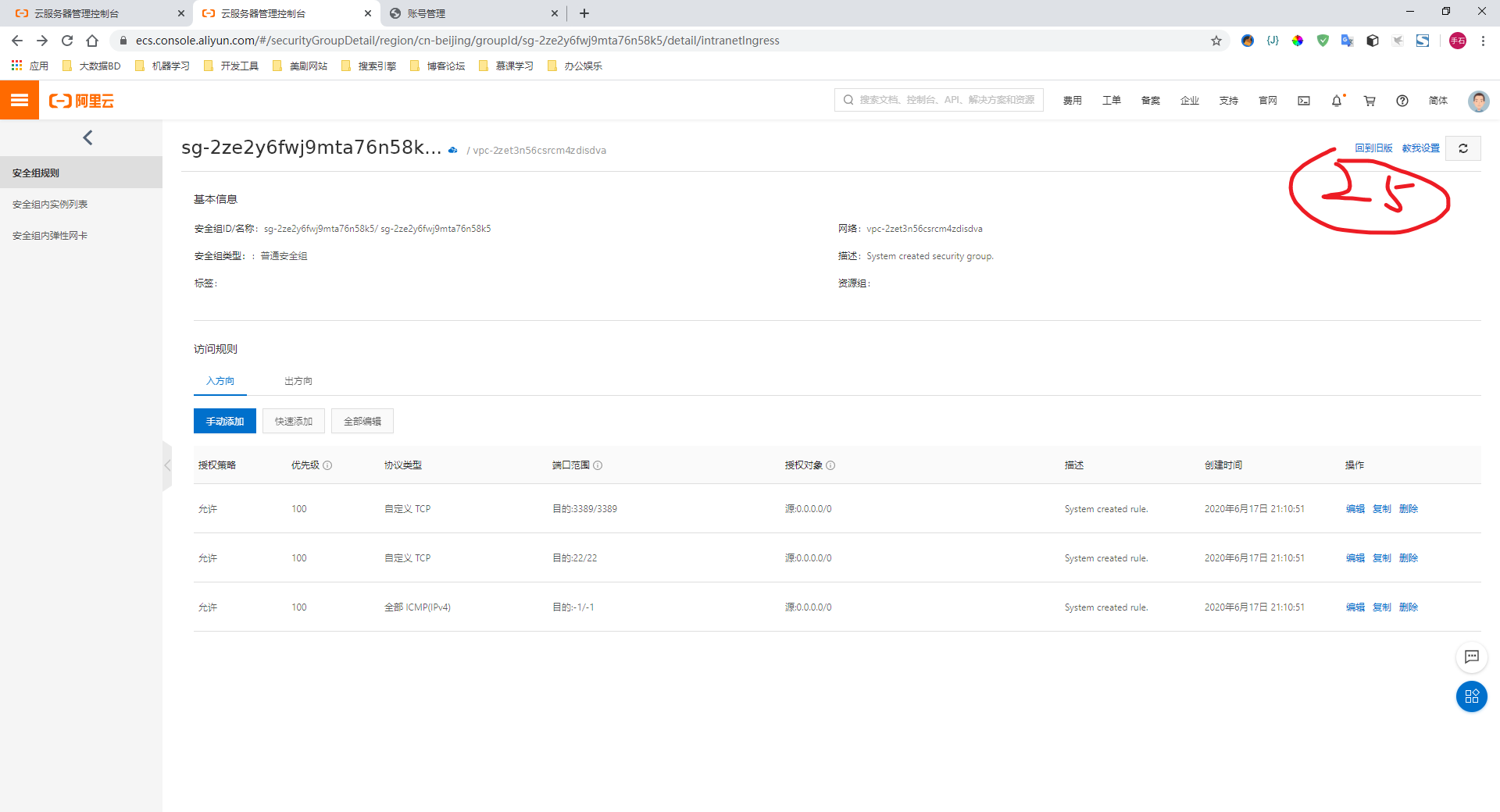The height and width of the screenshot is (812, 1500).
Task: Open the help question mark icon
Action: 1402,101
